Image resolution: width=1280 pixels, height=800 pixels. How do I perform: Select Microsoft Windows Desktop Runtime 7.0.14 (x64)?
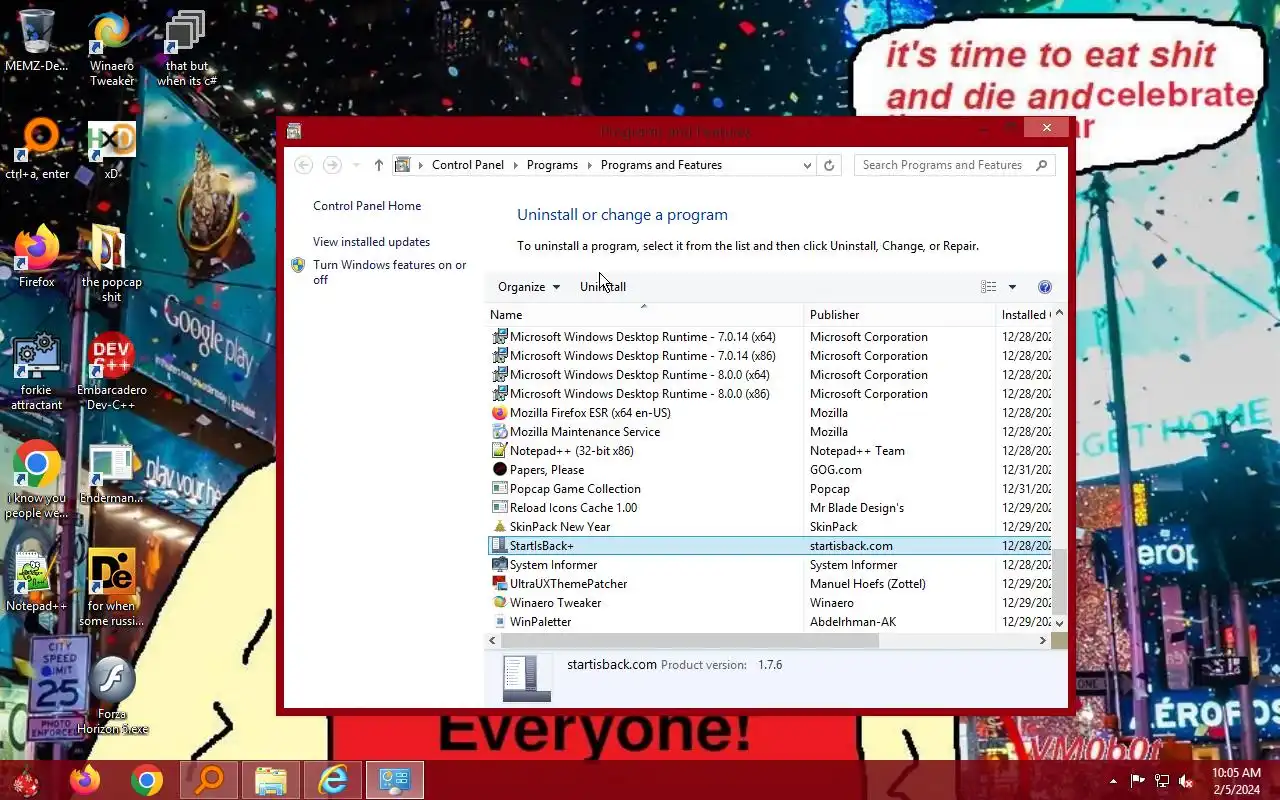coord(769,337)
